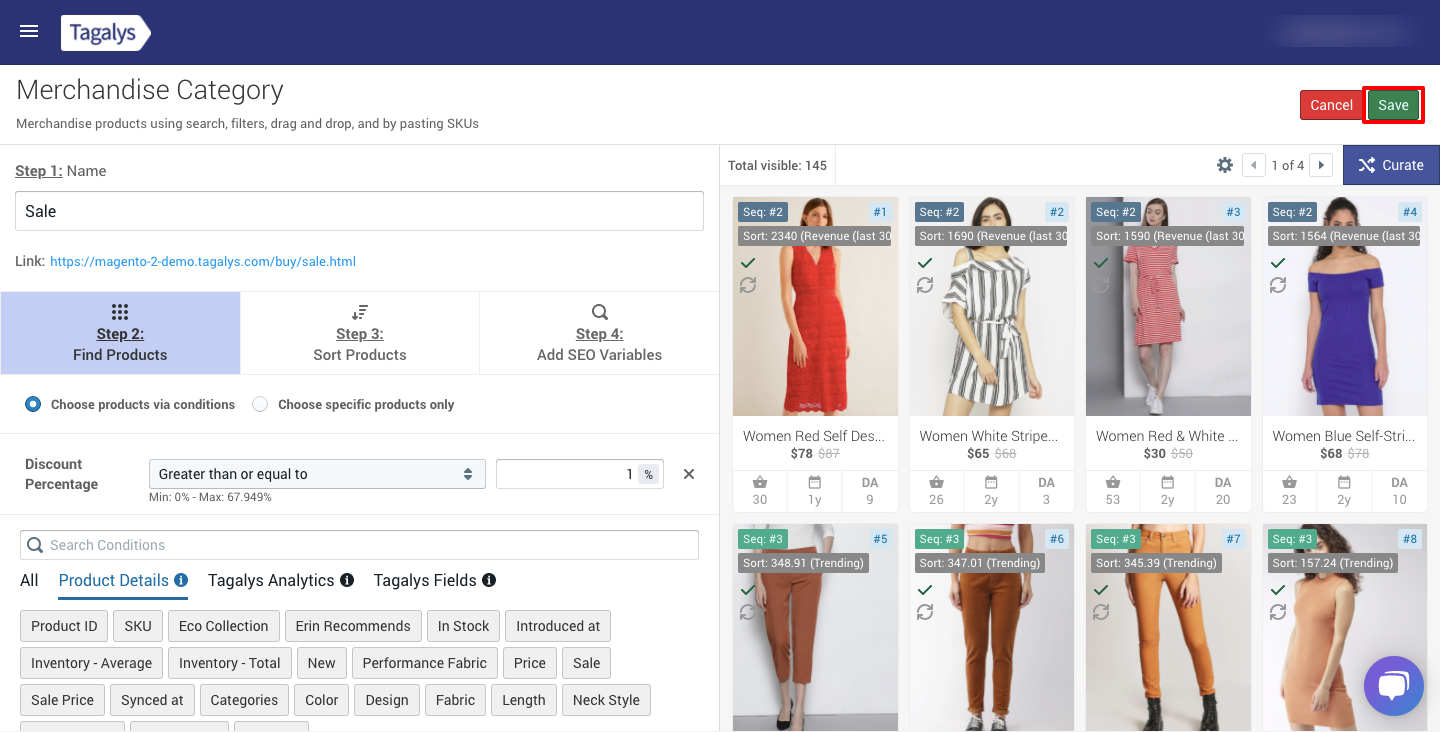Screen dimensions: 1440x732
Task: Click the Tagalys Analytics info icon
Action: click(x=347, y=580)
